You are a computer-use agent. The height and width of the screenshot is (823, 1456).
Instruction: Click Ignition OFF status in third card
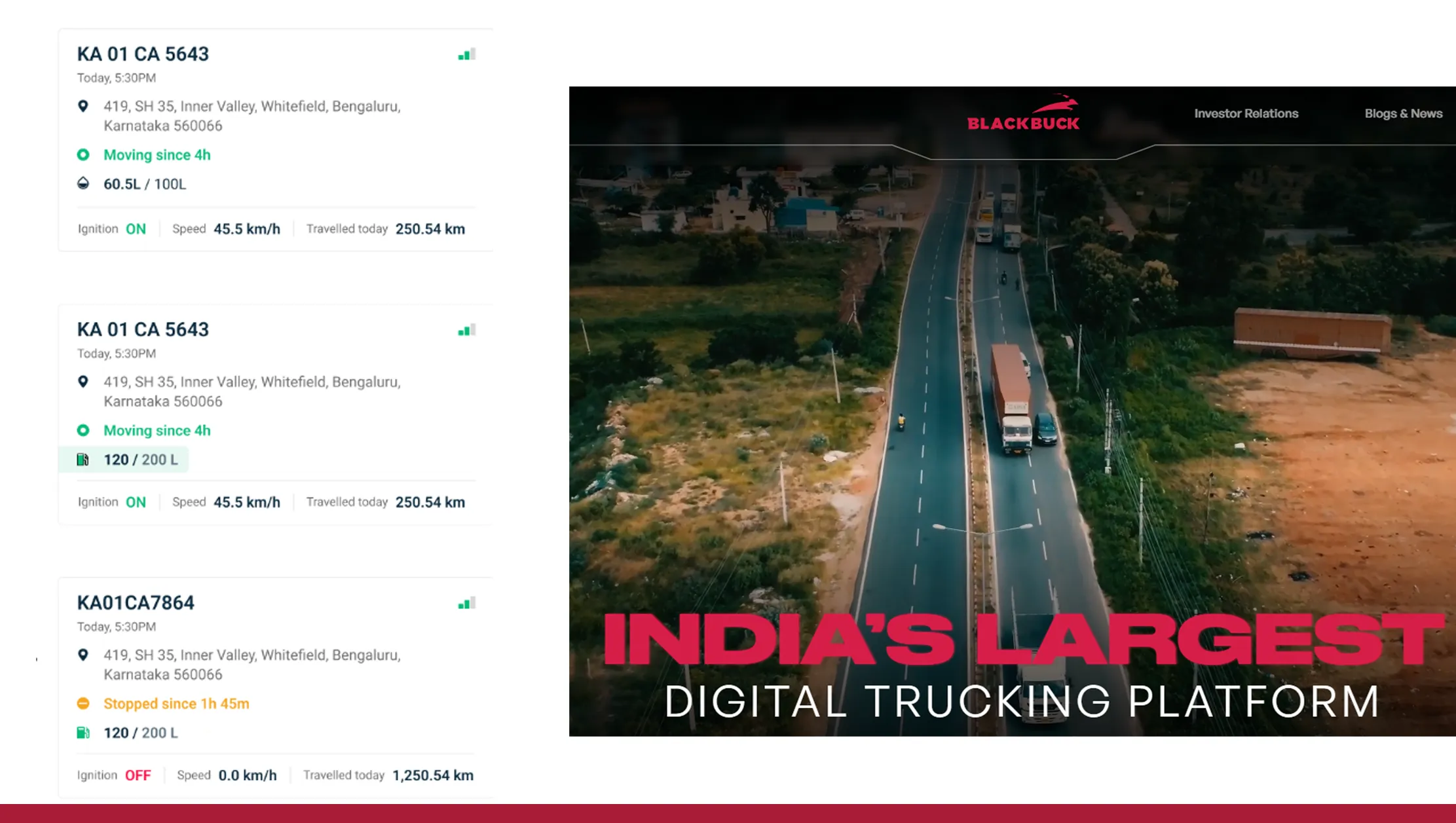pyautogui.click(x=138, y=775)
